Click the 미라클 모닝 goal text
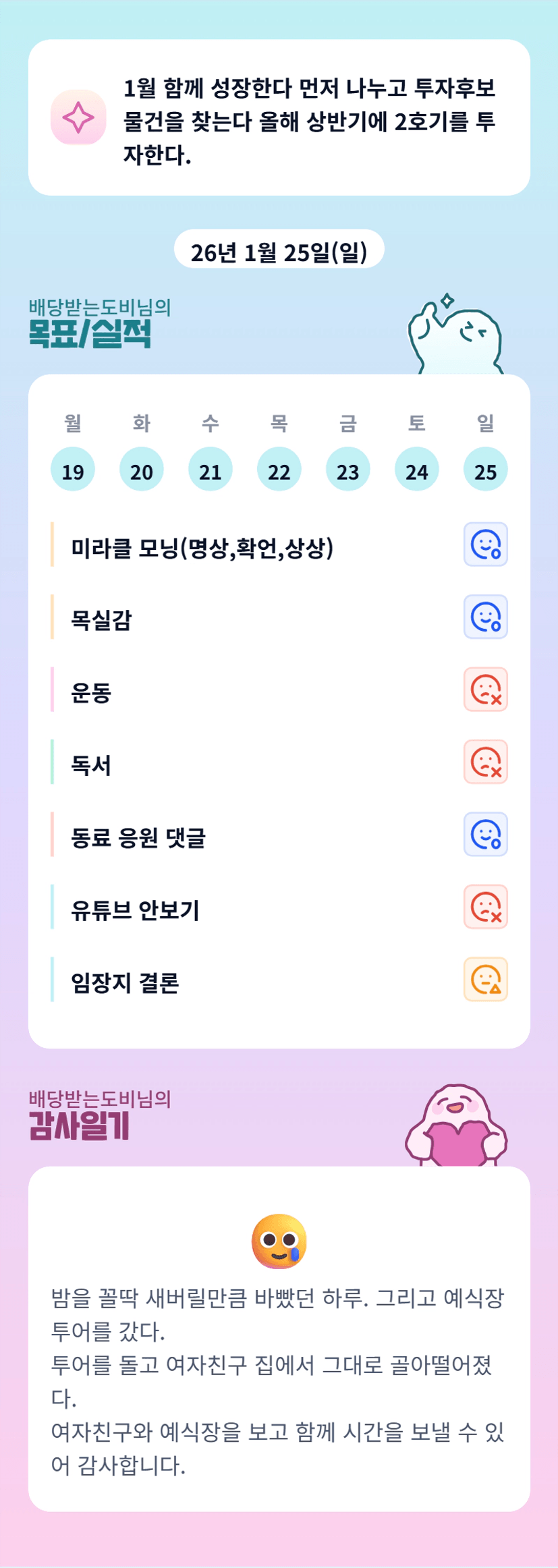 click(x=202, y=548)
